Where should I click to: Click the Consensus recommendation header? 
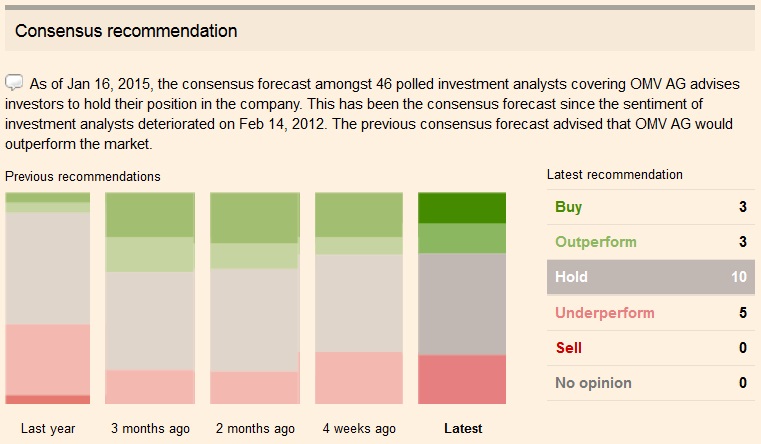[126, 31]
